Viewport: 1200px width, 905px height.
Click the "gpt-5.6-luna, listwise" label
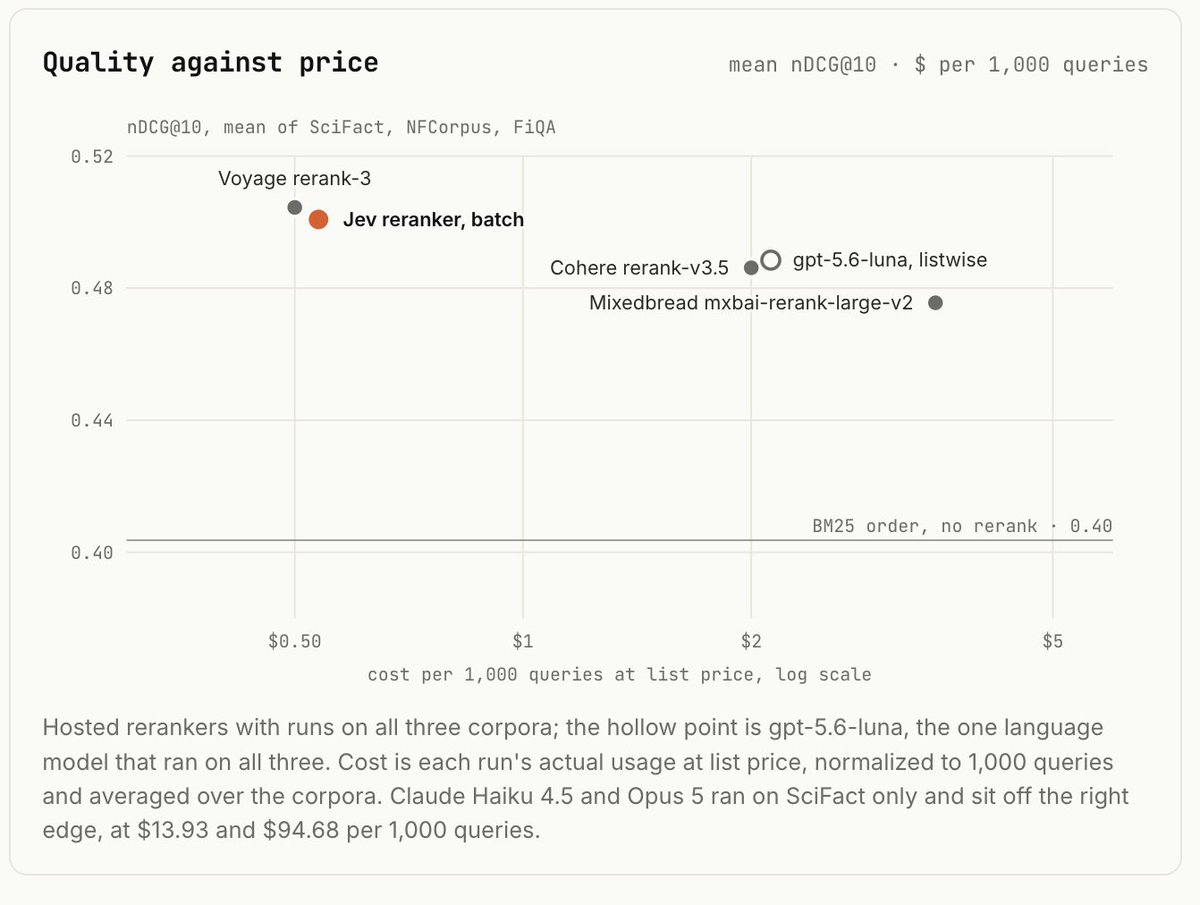[889, 261]
